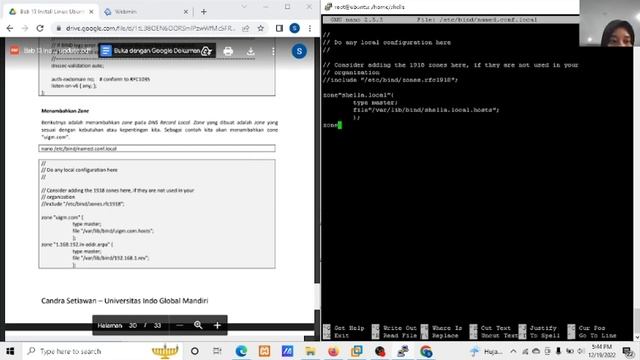Viewport: 640px width, 360px height.
Task: Open VirtualBox icon on taskbar
Action: pos(357,351)
